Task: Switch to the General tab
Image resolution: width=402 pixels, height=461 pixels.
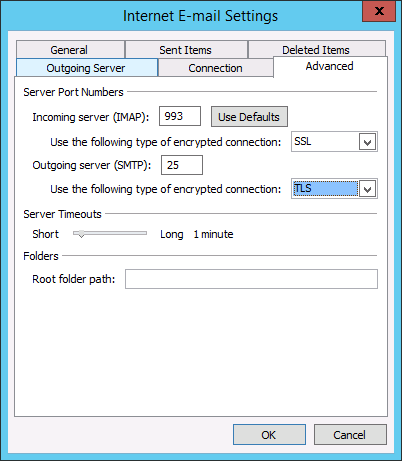Action: tap(70, 50)
